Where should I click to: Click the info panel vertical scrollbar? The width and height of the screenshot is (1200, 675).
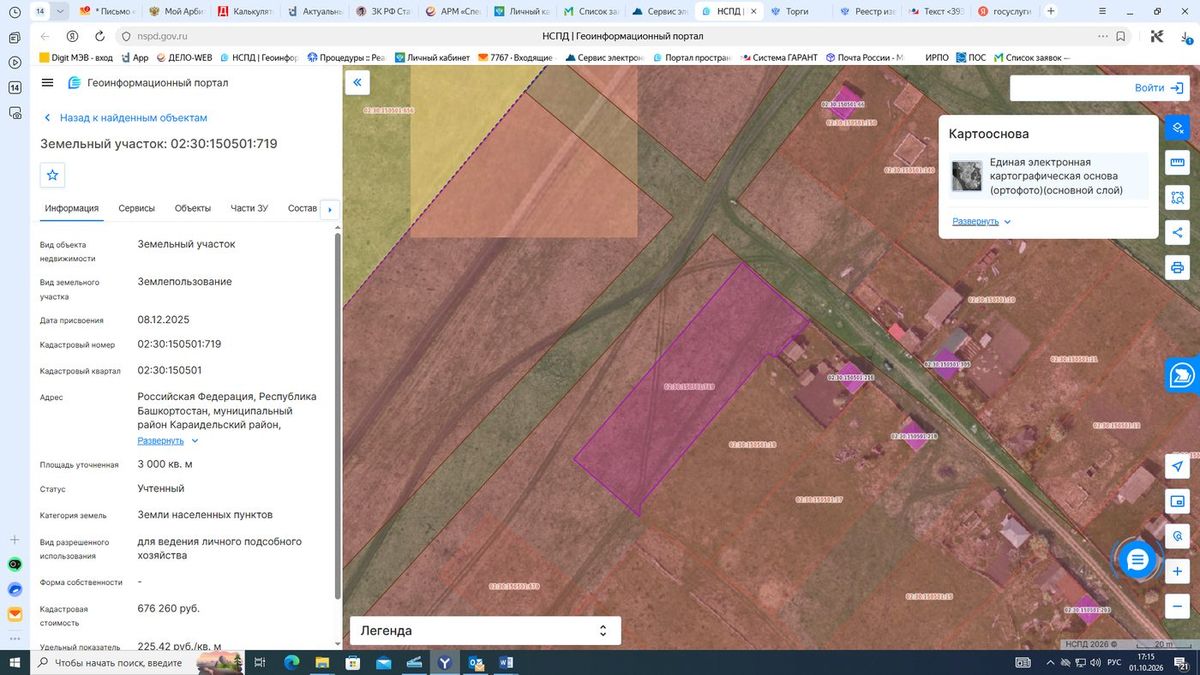336,415
